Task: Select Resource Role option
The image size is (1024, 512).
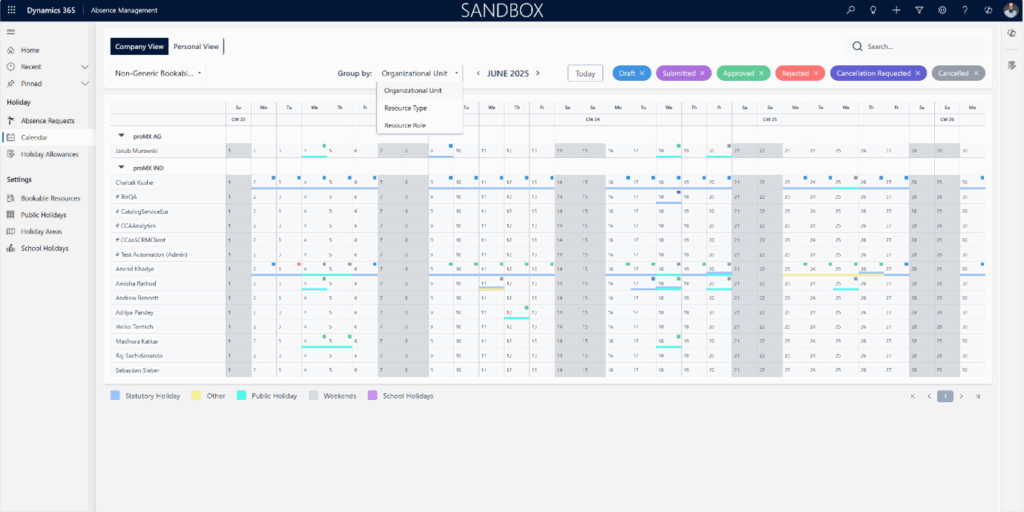Action: (420, 125)
